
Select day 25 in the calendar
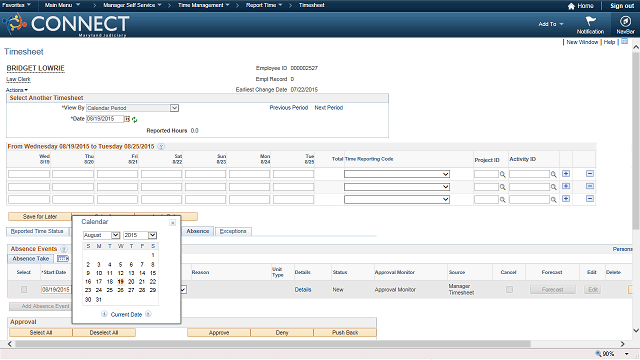[109, 290]
